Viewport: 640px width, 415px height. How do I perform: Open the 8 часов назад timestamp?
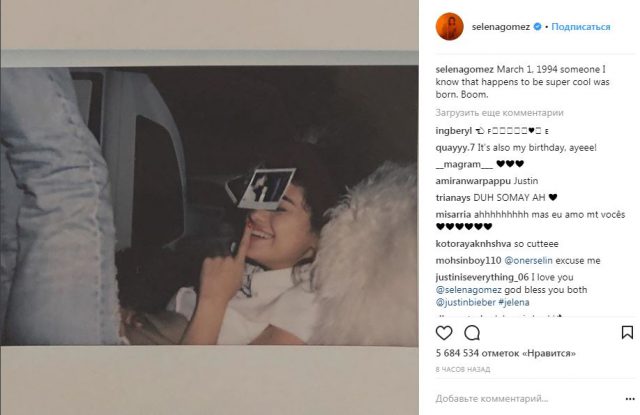pos(463,369)
